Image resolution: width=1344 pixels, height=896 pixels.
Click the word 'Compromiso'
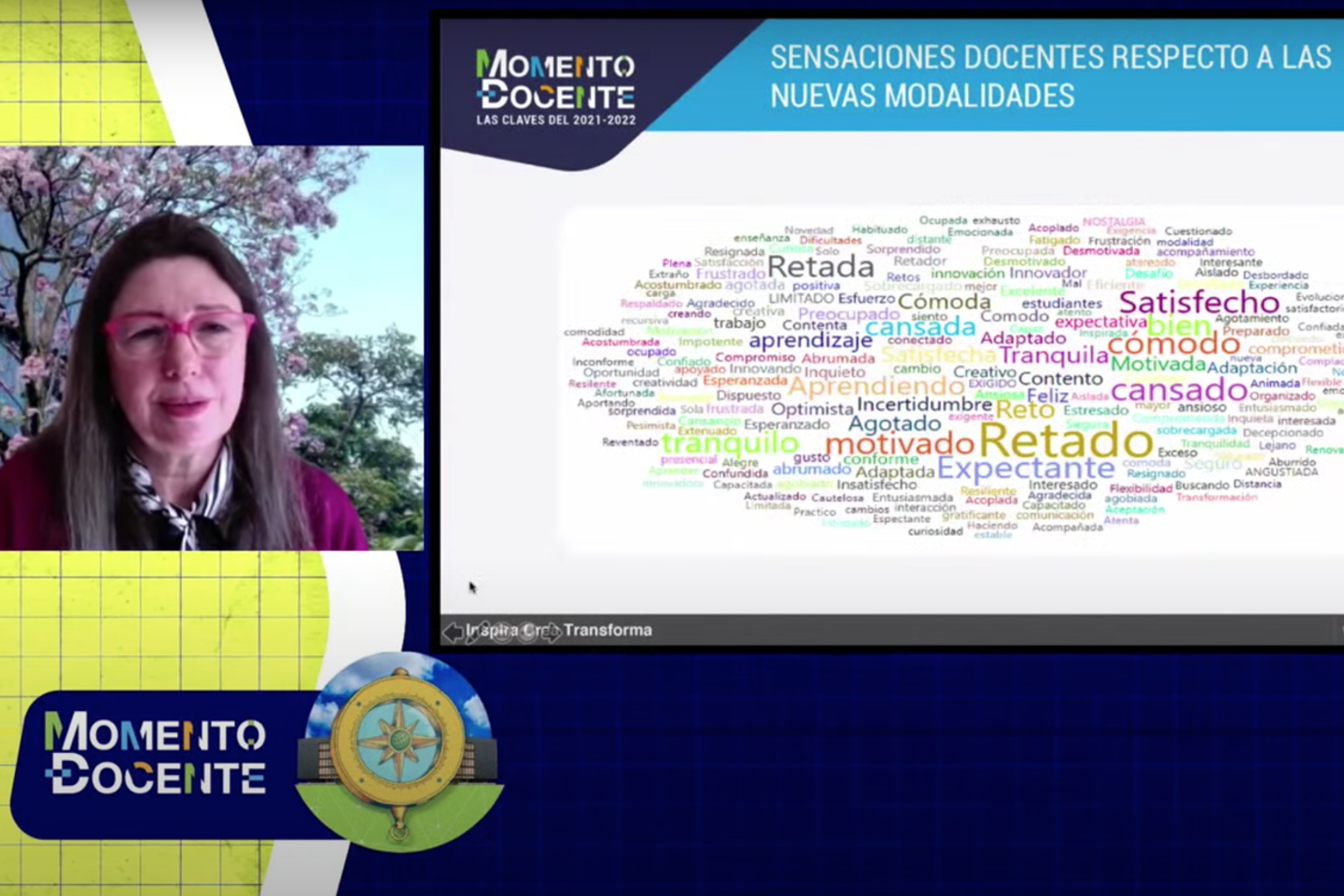pos(755,357)
